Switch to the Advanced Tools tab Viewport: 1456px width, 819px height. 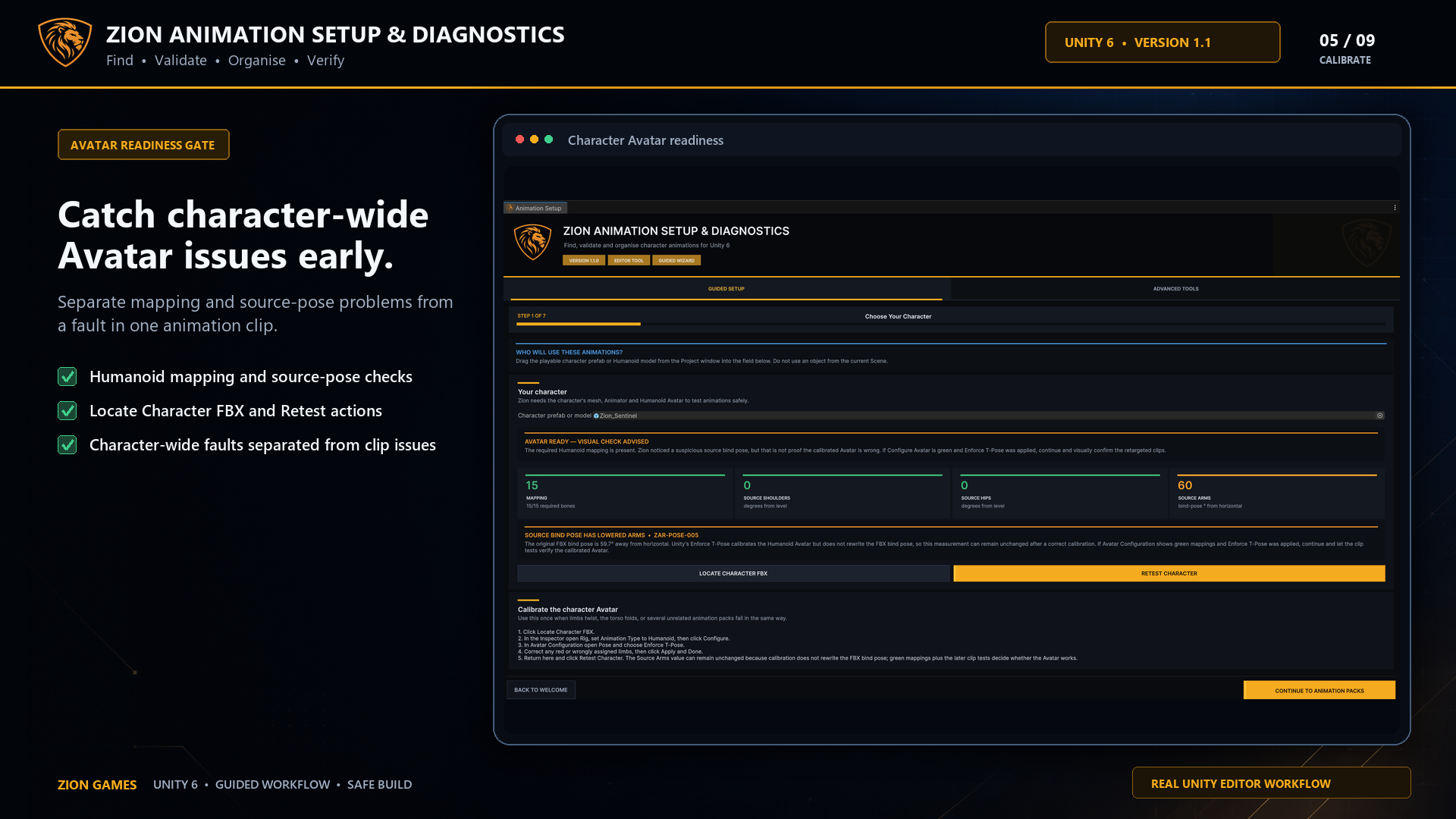[x=1175, y=289]
